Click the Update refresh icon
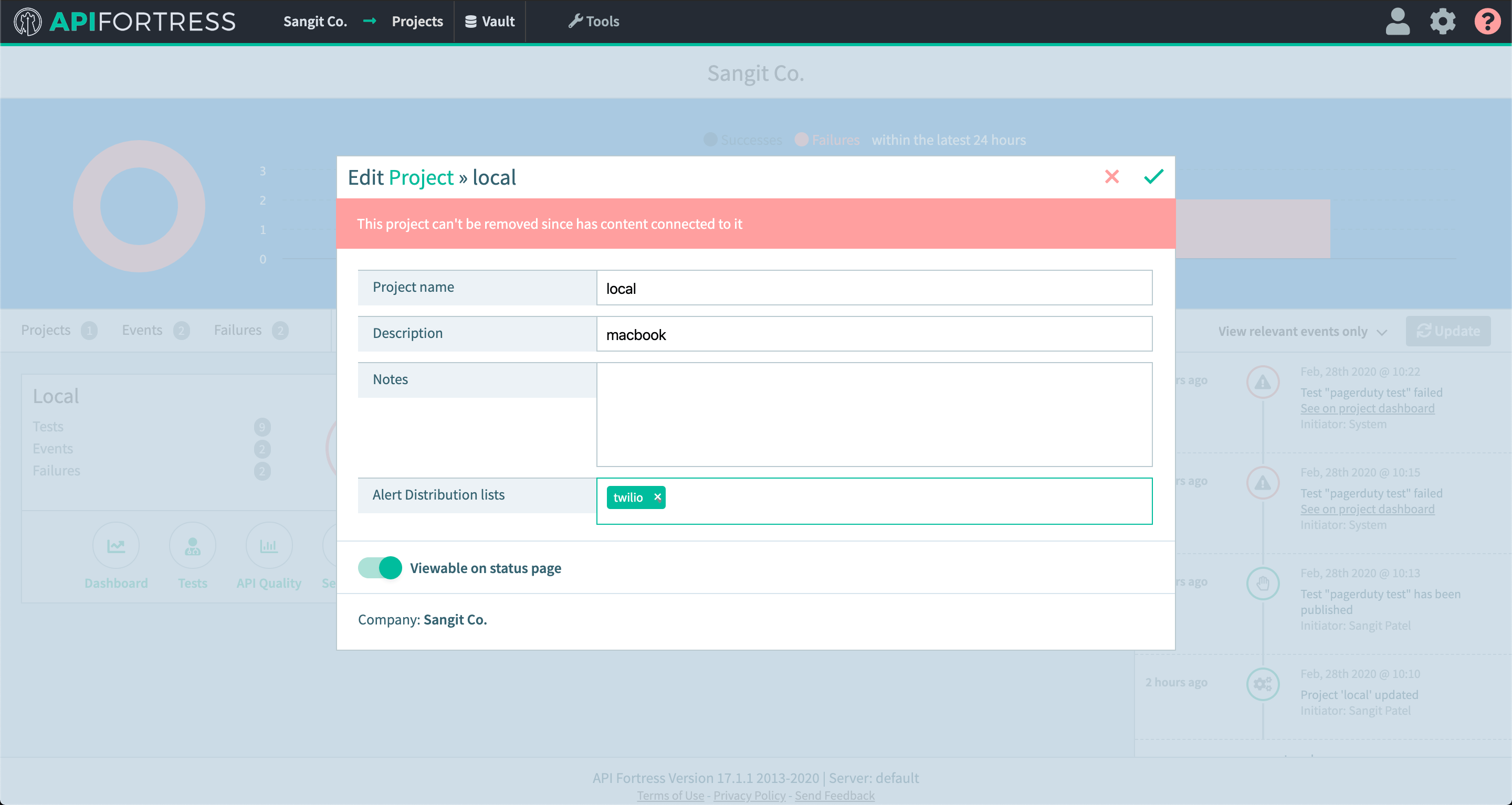The width and height of the screenshot is (1512, 805). point(1424,330)
